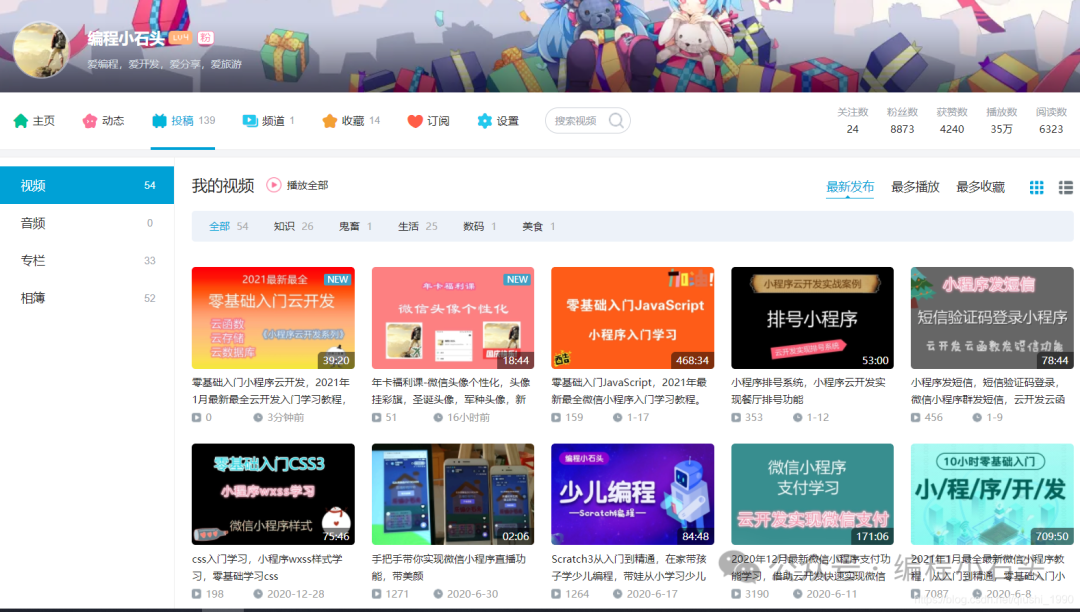Viewport: 1080px width, 612px height.
Task: Open the 订阅 subscriptions heart tab
Action: [428, 120]
